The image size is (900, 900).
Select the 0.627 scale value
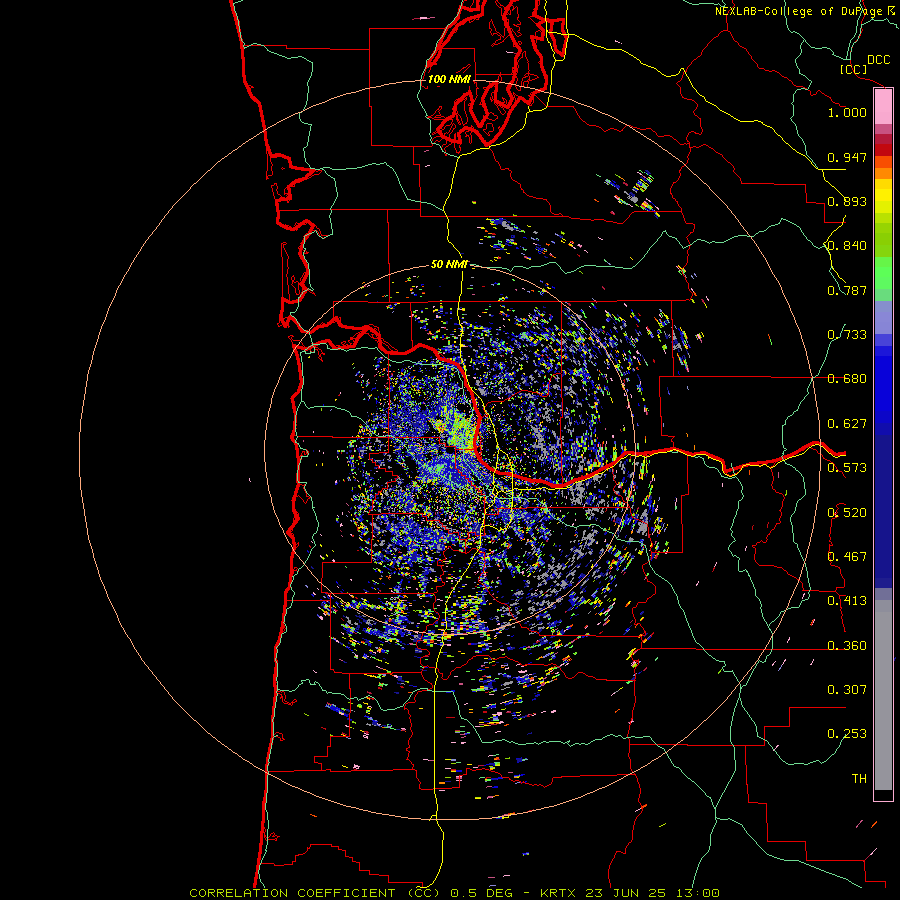click(847, 424)
